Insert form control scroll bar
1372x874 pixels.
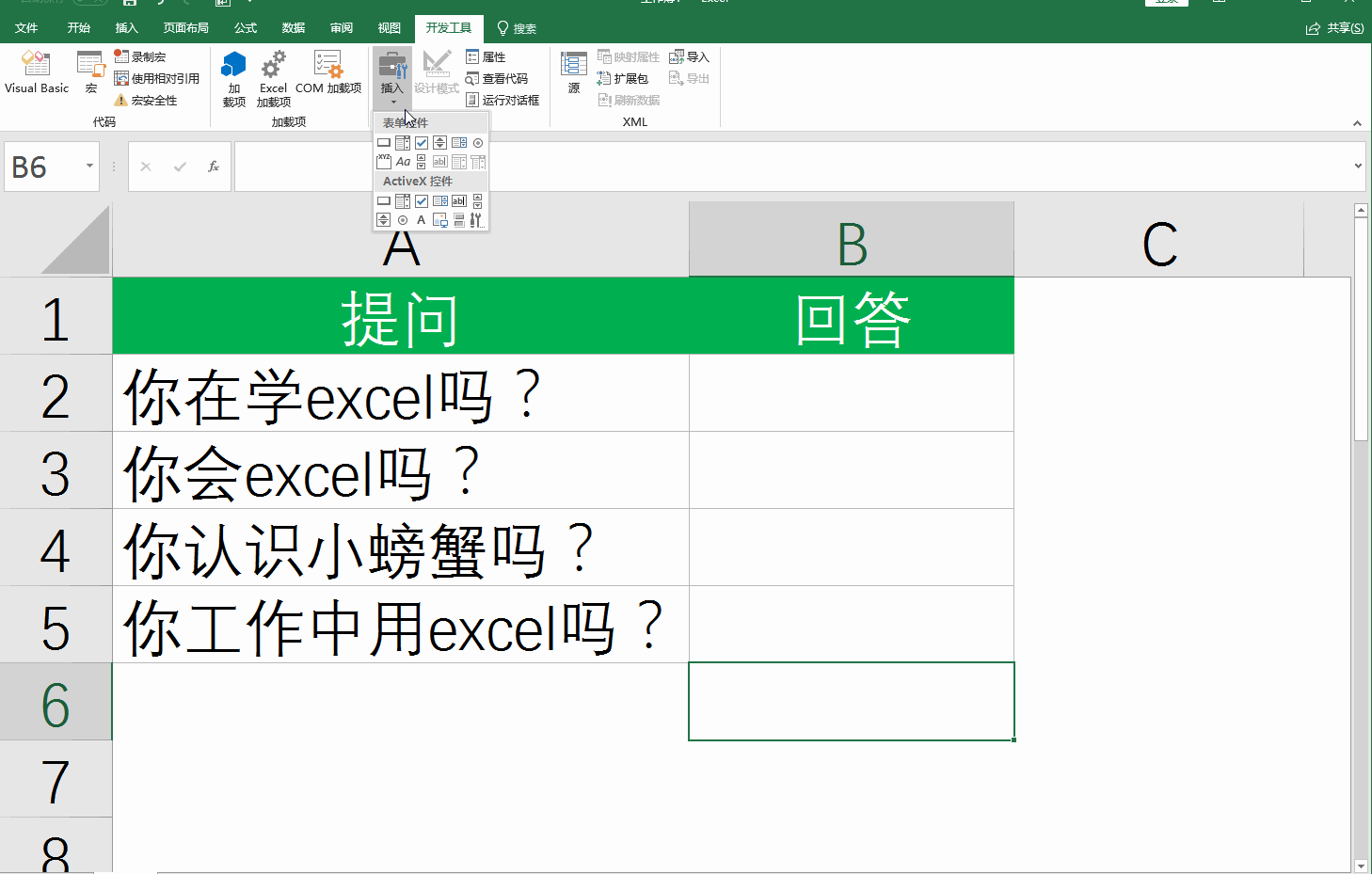coord(422,162)
